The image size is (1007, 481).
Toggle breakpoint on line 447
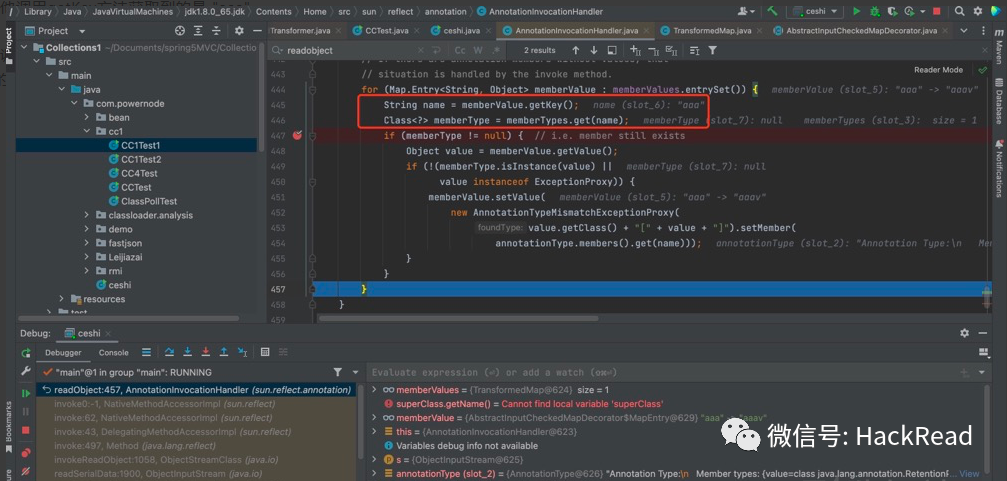tap(297, 136)
